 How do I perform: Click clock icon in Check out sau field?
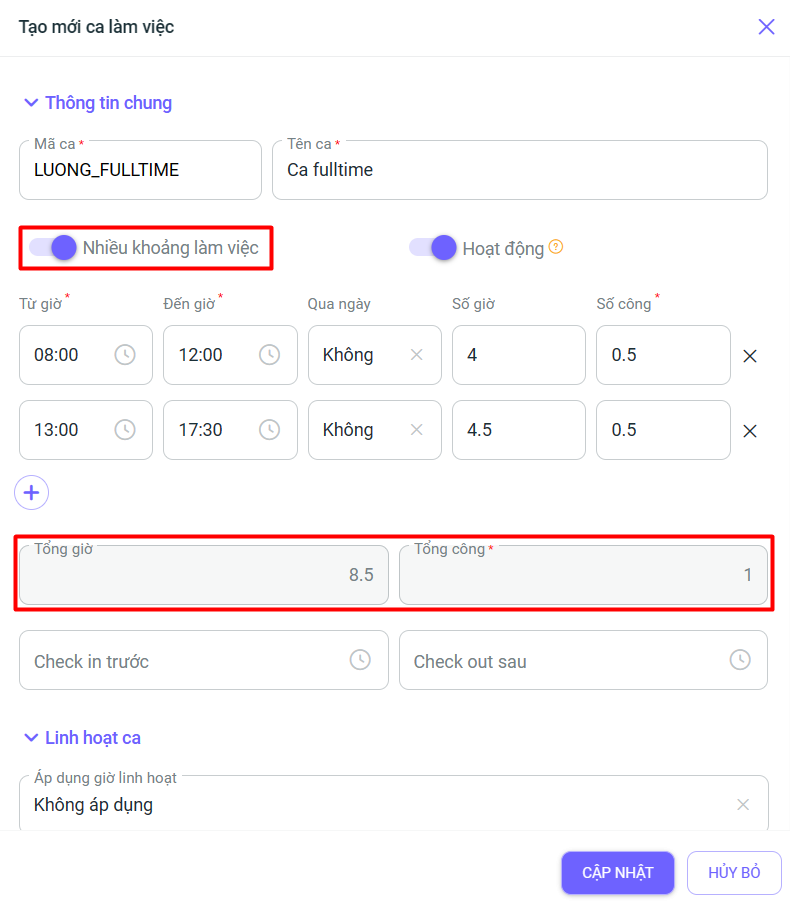740,660
